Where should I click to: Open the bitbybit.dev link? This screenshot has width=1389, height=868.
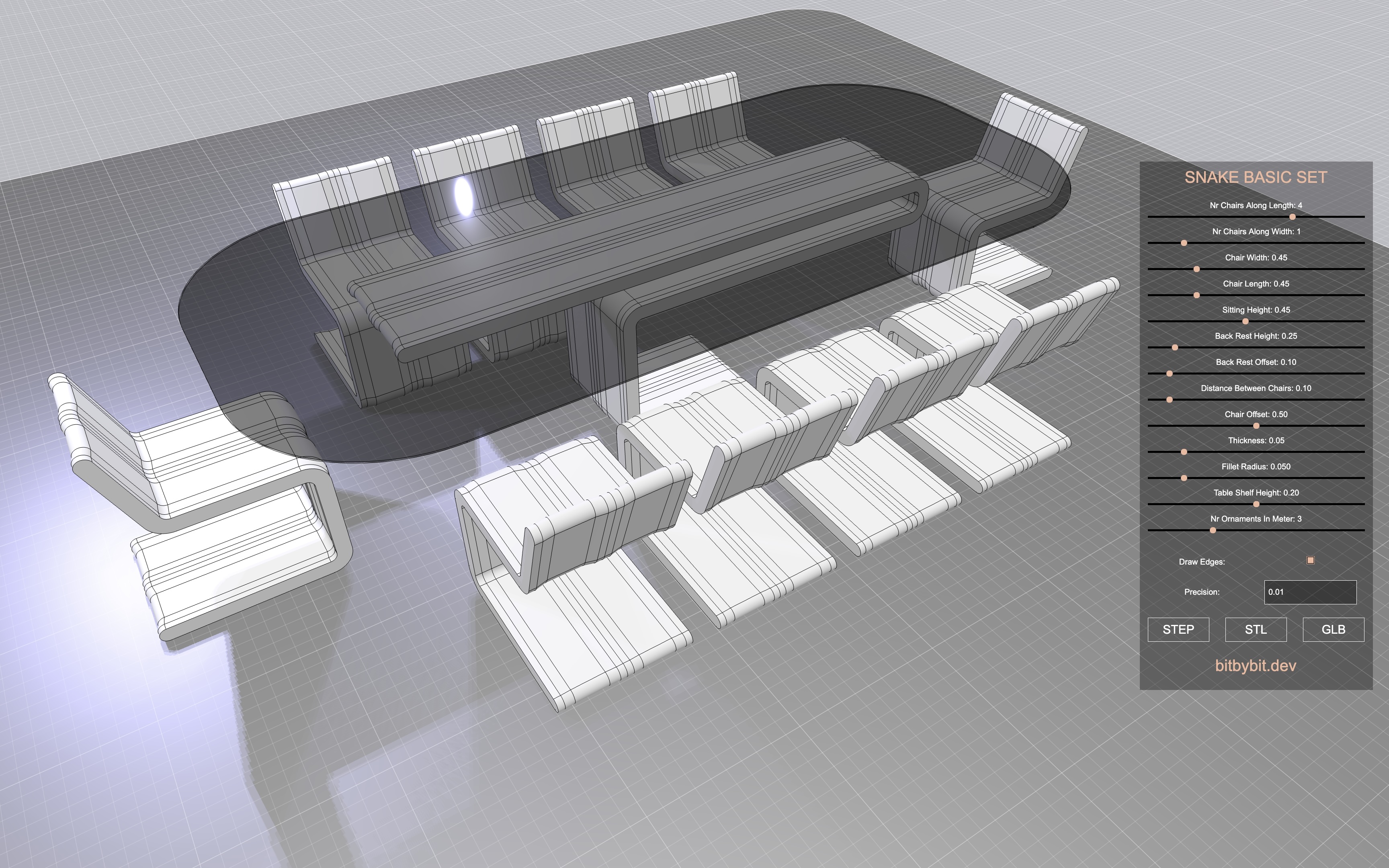1256,665
